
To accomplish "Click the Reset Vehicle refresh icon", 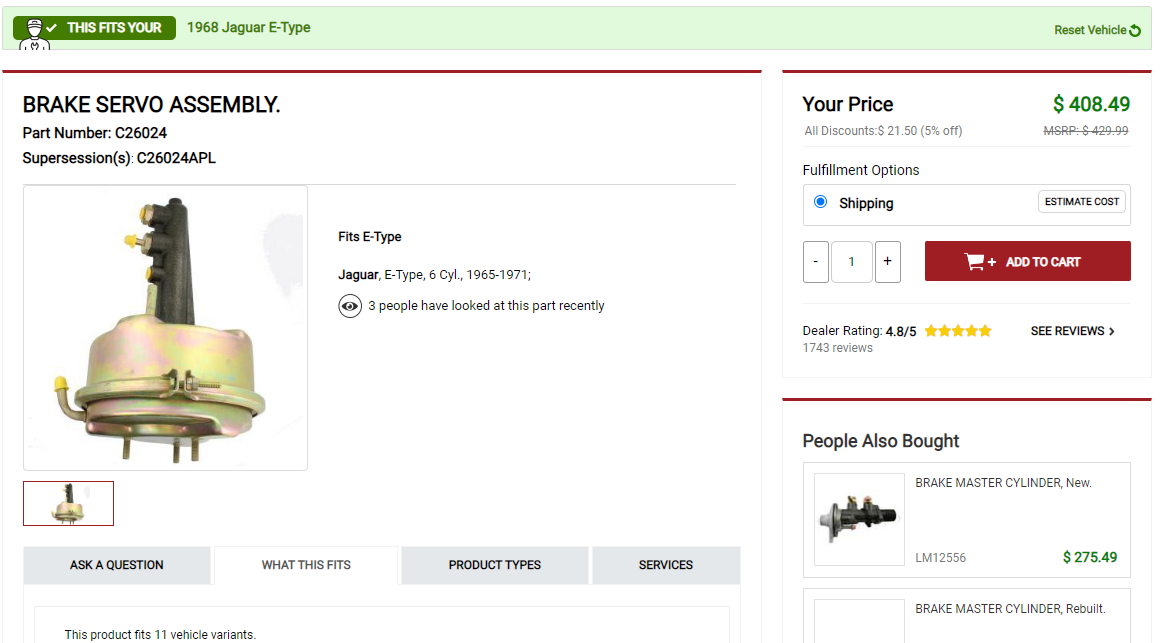I will (x=1135, y=31).
